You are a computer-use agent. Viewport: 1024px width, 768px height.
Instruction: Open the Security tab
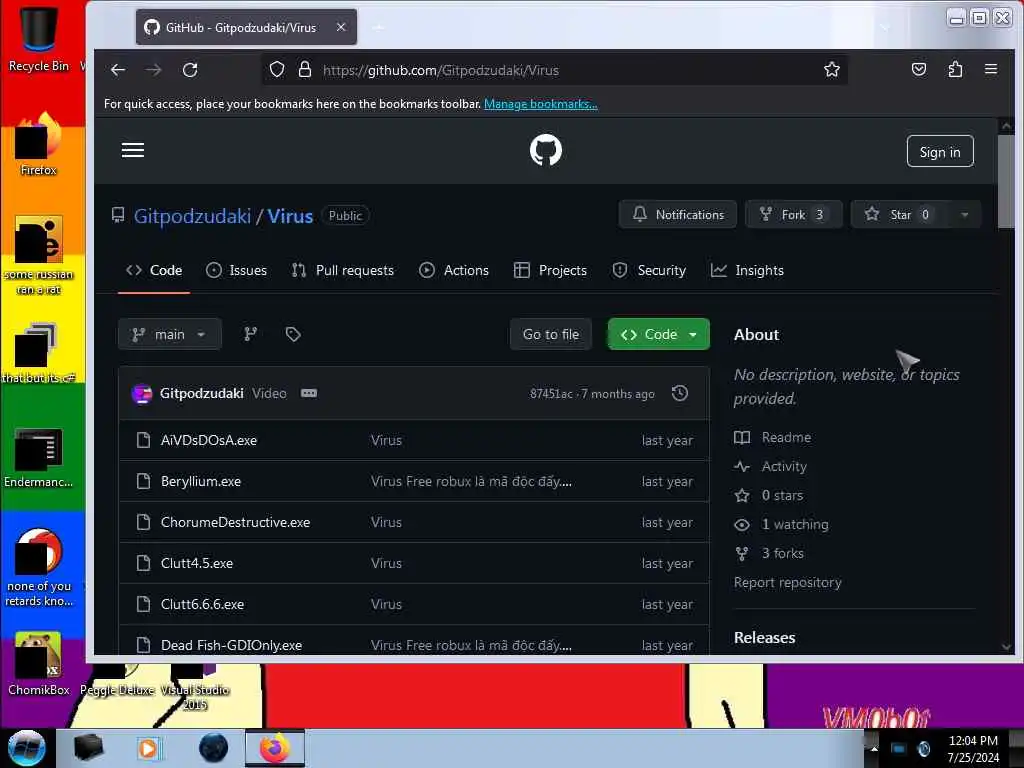649,270
